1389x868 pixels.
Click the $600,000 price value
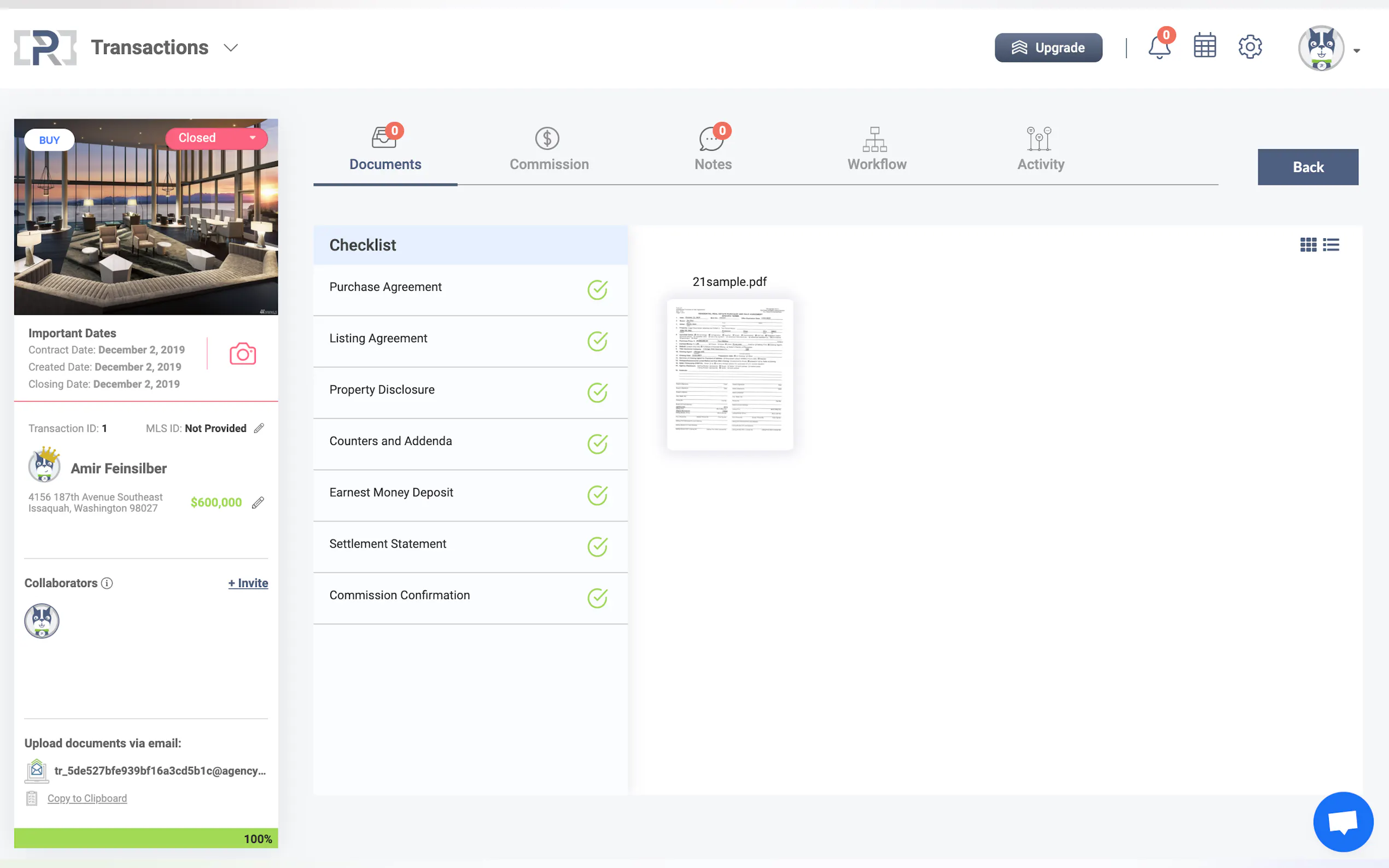pyautogui.click(x=216, y=502)
